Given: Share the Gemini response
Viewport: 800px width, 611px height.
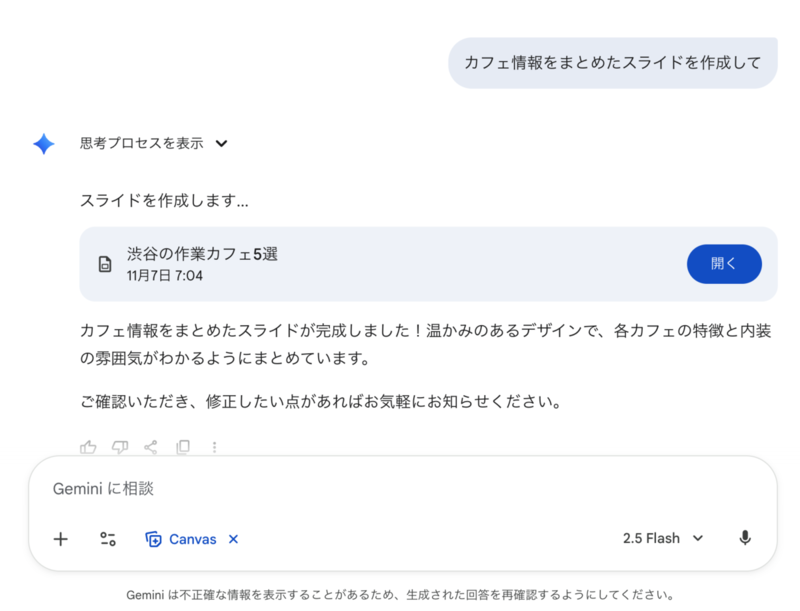Looking at the screenshot, I should [152, 447].
